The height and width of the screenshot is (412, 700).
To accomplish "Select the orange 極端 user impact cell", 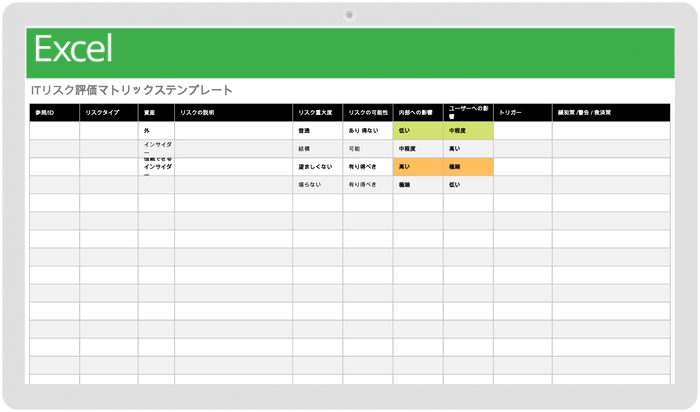I will click(468, 166).
